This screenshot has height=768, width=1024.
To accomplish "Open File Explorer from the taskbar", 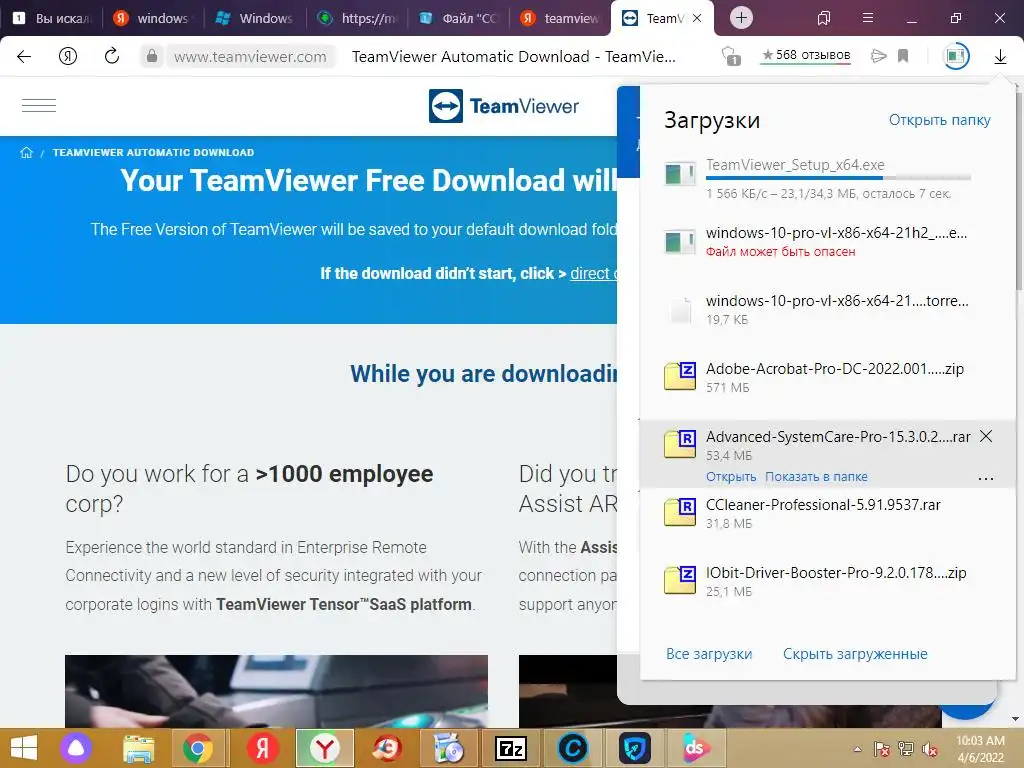I will [x=138, y=748].
